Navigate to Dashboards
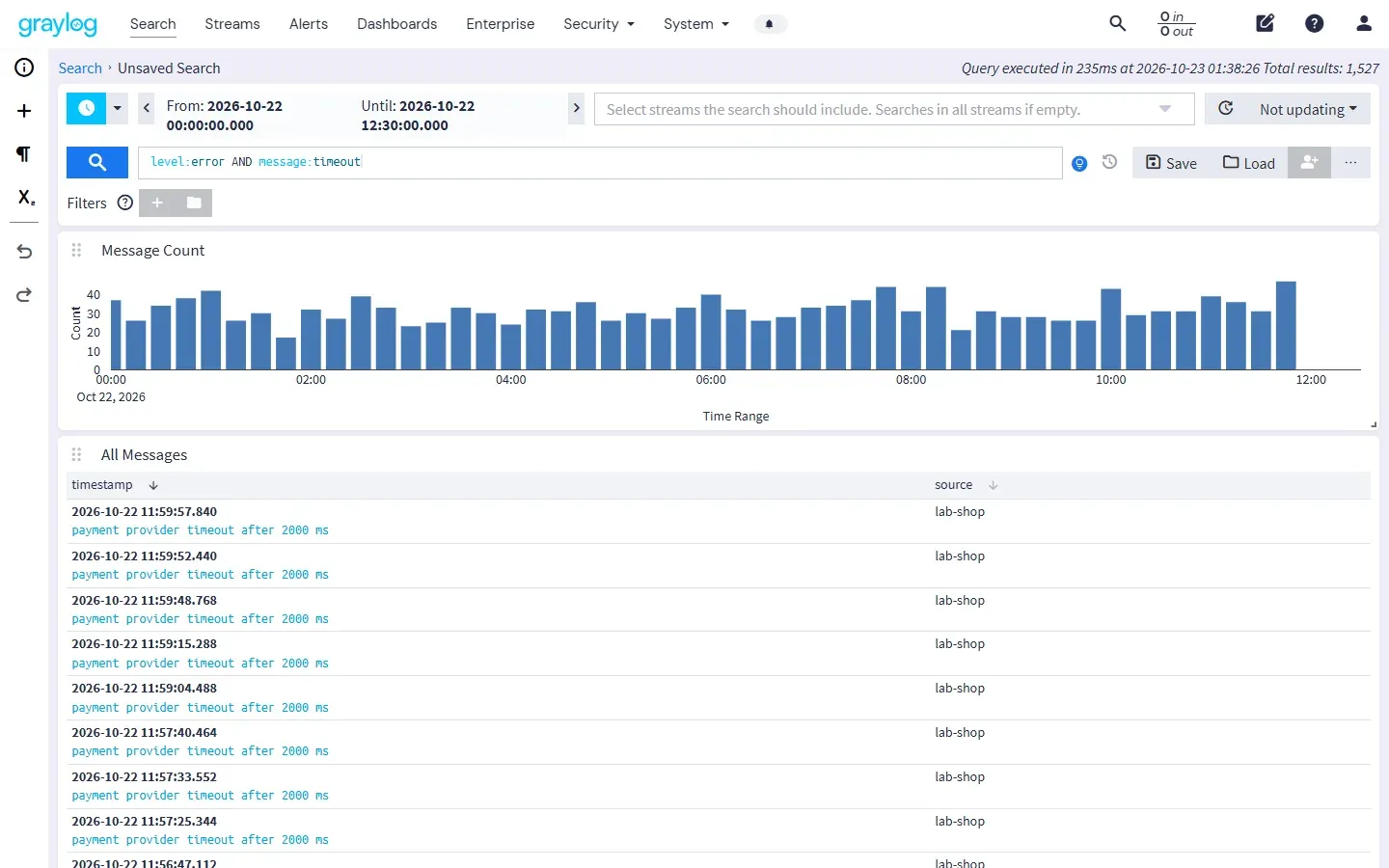Screen dimensions: 1389x868 396,24
